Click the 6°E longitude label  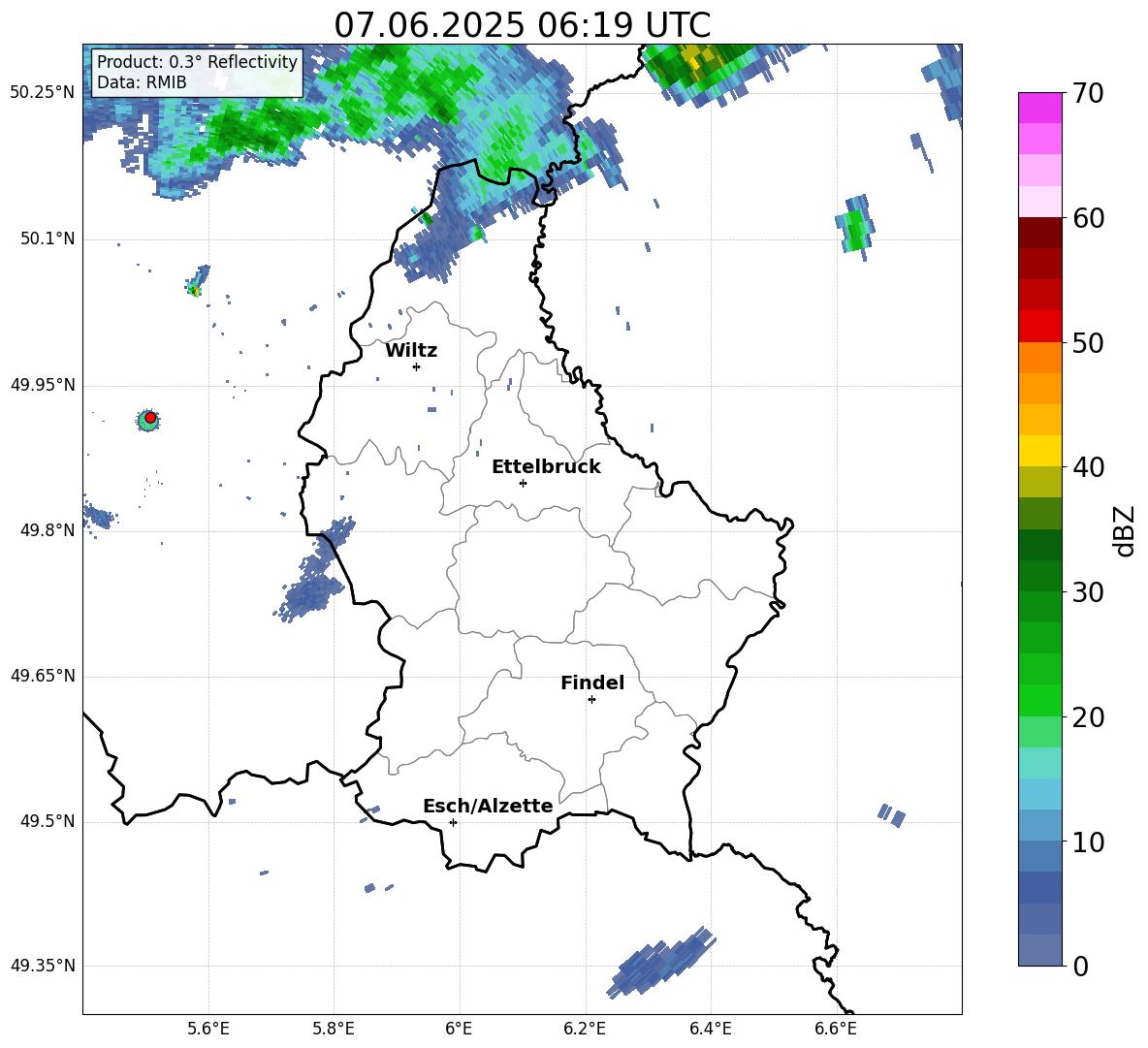click(459, 1029)
